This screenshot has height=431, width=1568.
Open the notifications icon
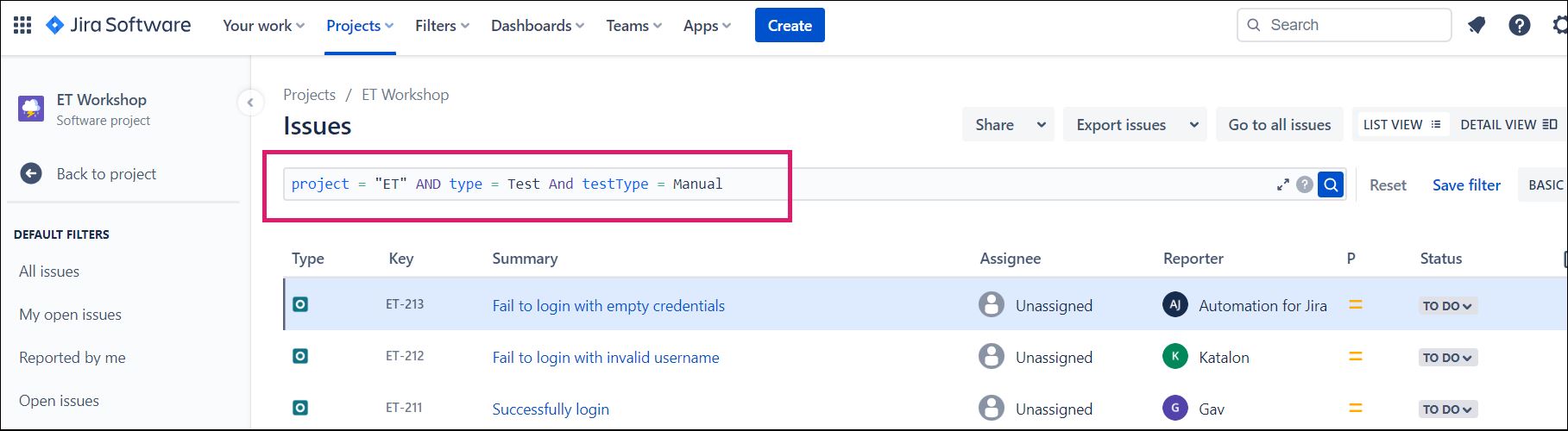point(1477,25)
